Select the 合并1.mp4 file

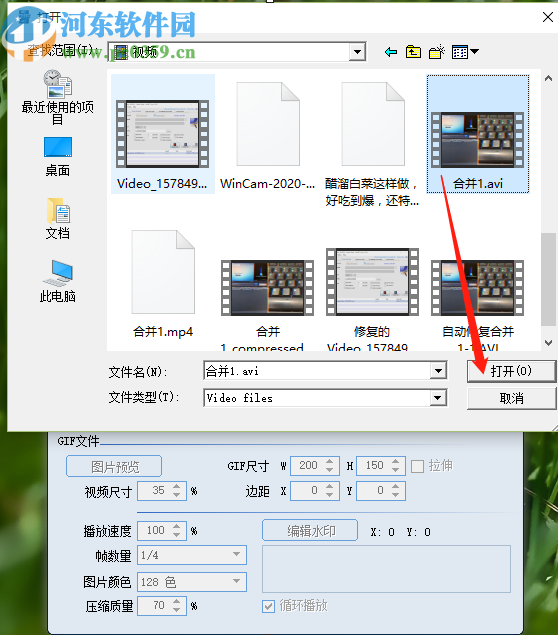163,284
